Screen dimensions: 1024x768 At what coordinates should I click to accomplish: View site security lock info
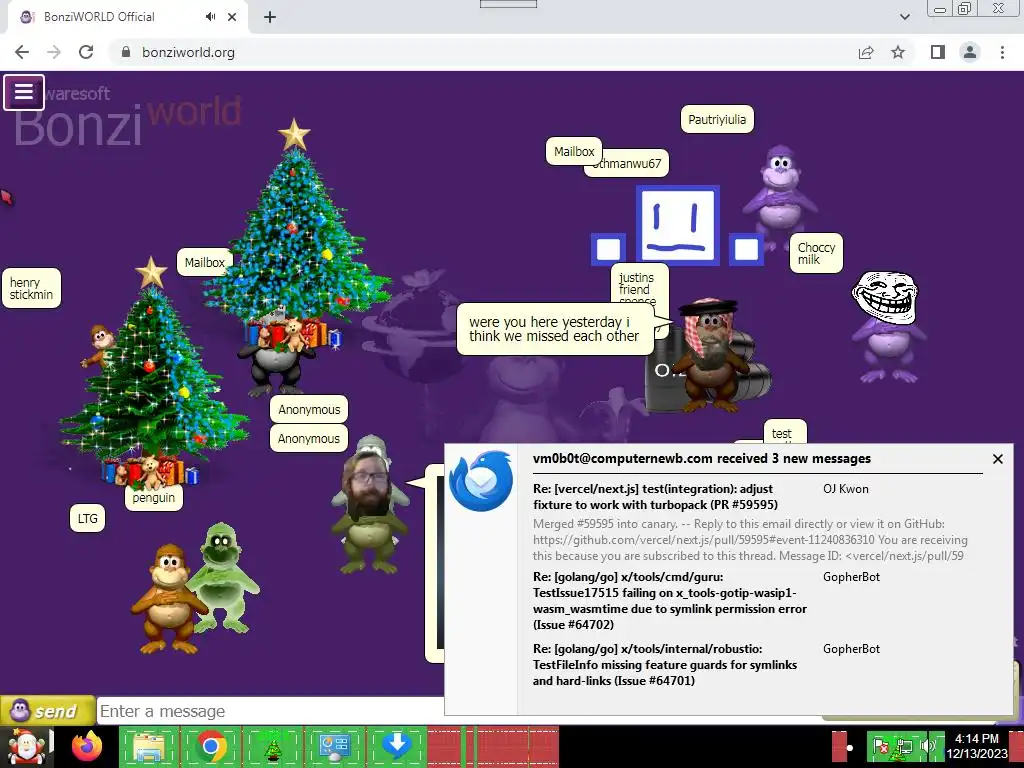126,52
